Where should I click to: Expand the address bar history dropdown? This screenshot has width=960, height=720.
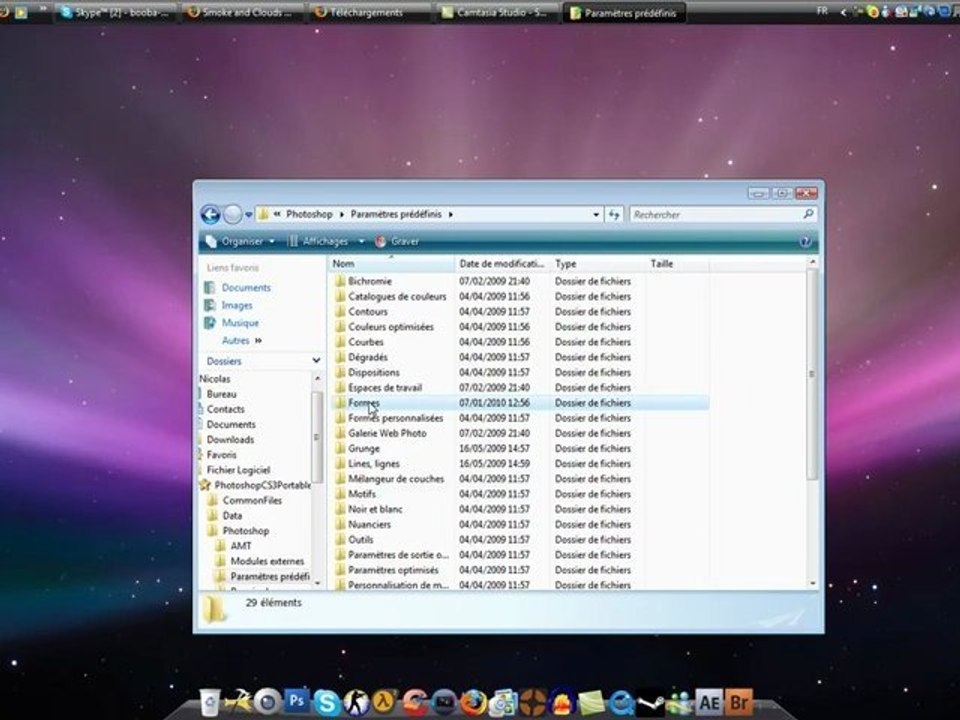[x=596, y=214]
